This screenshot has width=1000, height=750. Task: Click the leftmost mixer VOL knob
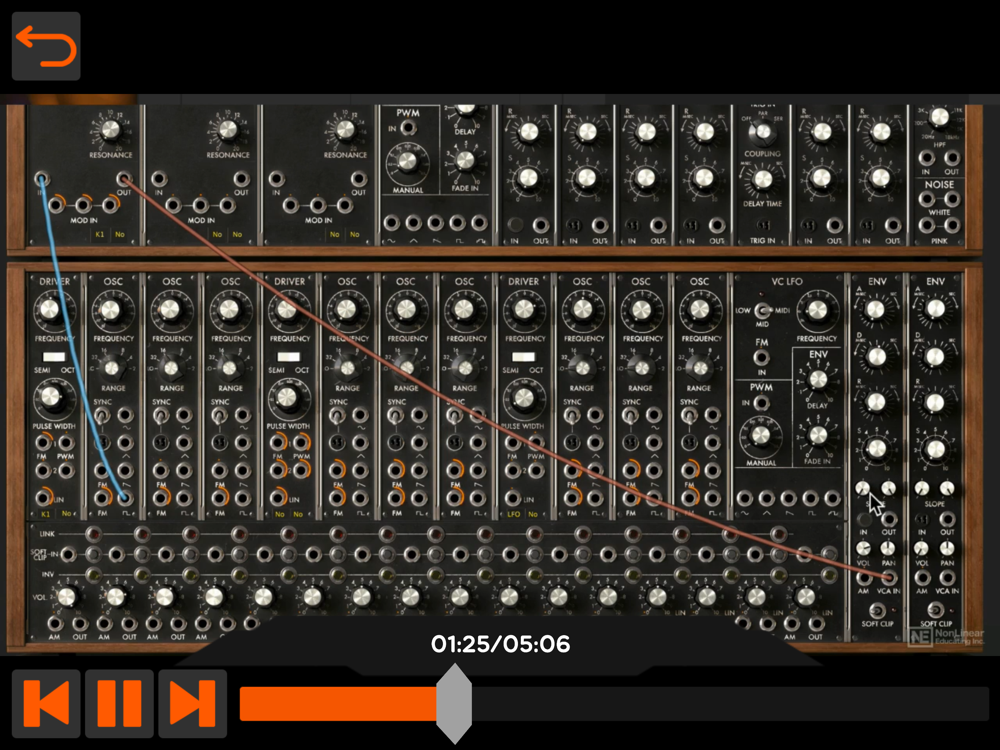tap(66, 598)
